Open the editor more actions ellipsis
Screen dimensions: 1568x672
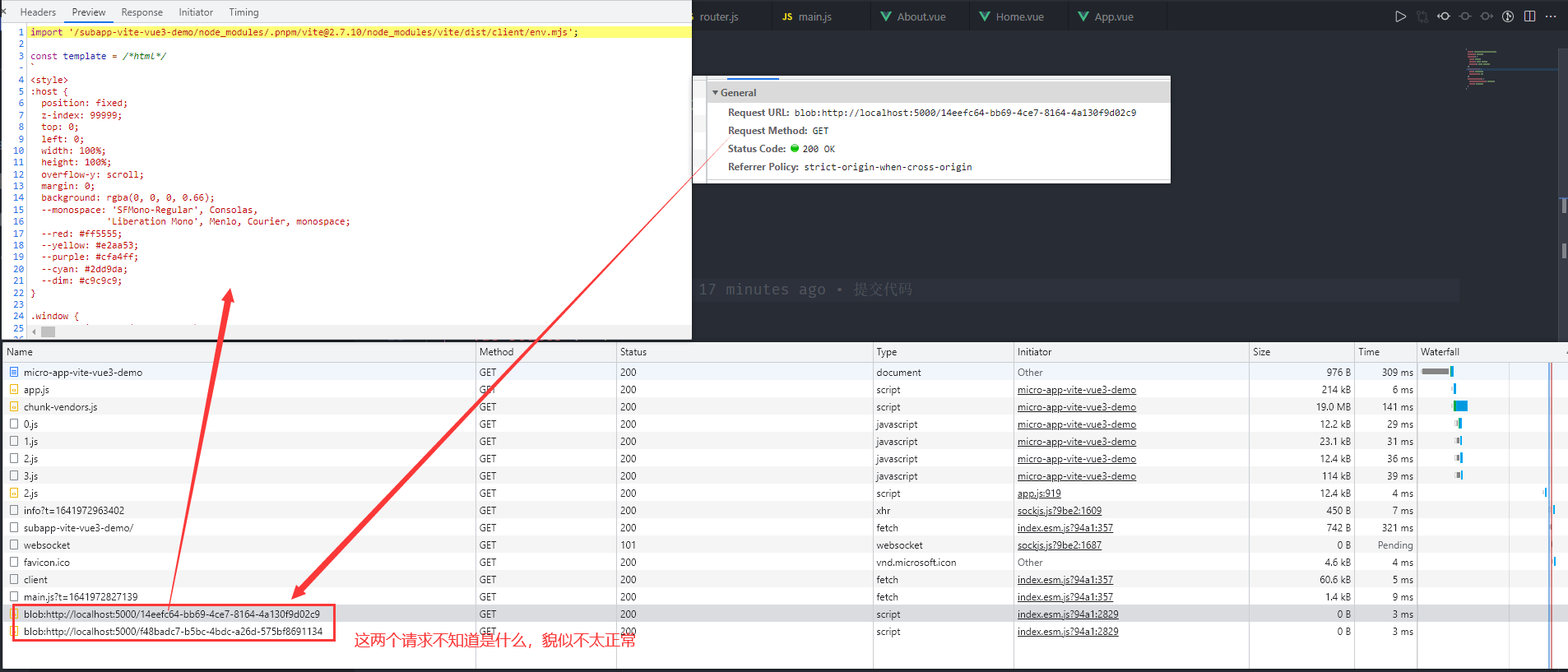(x=1551, y=16)
